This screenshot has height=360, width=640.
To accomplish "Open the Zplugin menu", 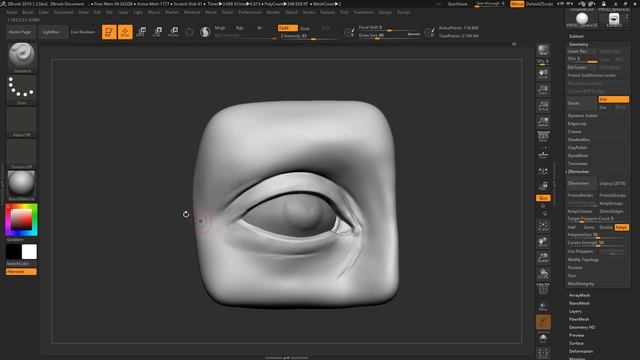I will tap(385, 12).
